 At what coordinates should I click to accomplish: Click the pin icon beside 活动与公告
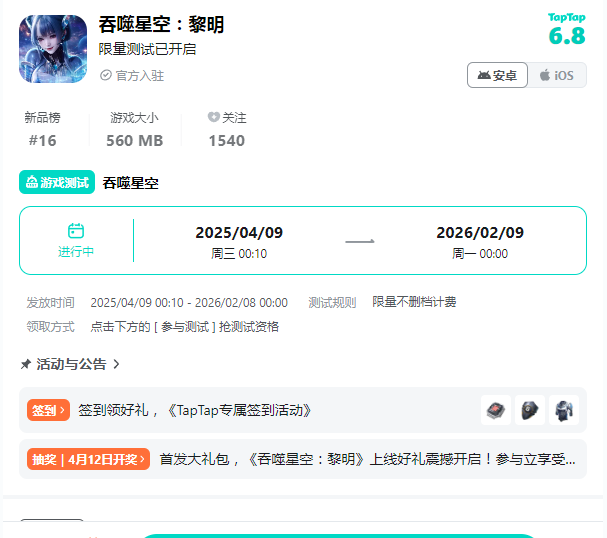[x=26, y=364]
